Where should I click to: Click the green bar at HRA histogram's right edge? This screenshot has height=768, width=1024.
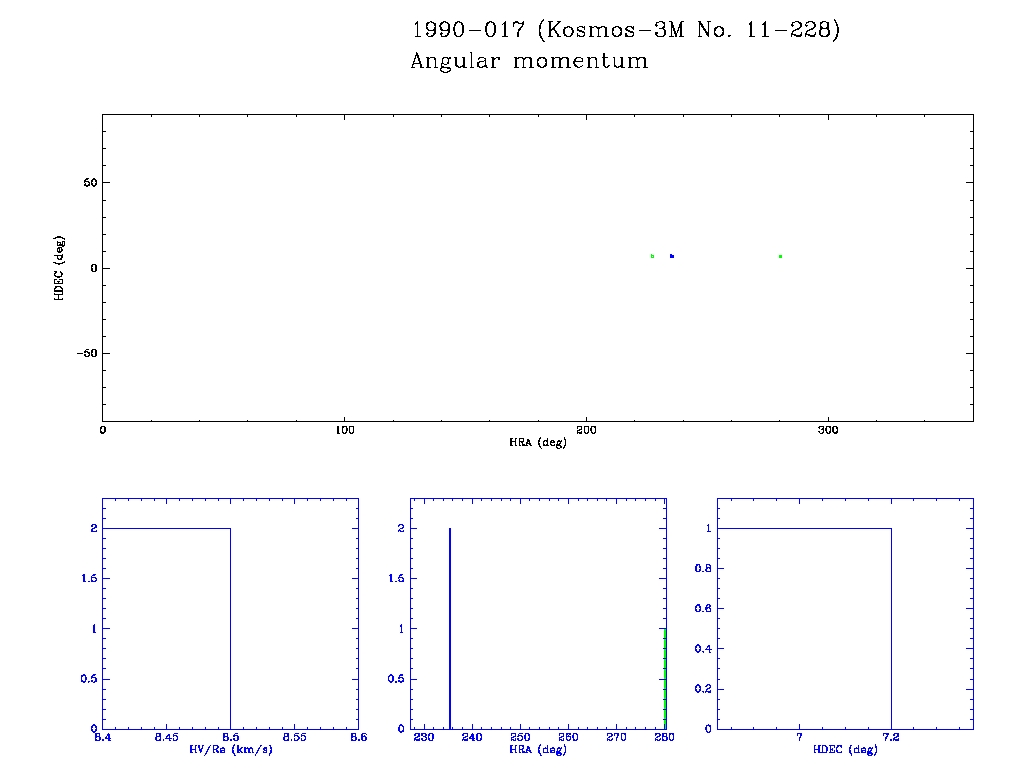(x=665, y=680)
